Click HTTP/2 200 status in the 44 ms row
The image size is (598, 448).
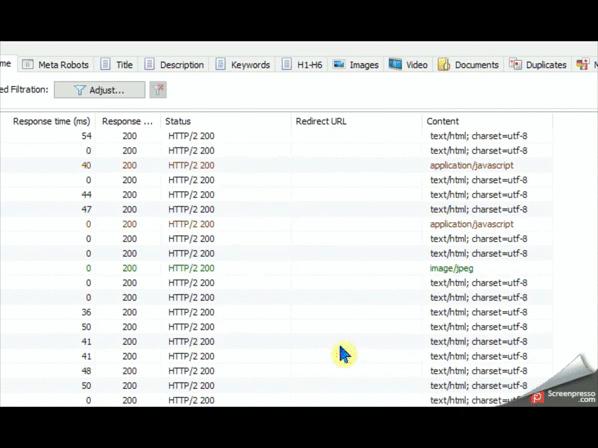pos(191,195)
